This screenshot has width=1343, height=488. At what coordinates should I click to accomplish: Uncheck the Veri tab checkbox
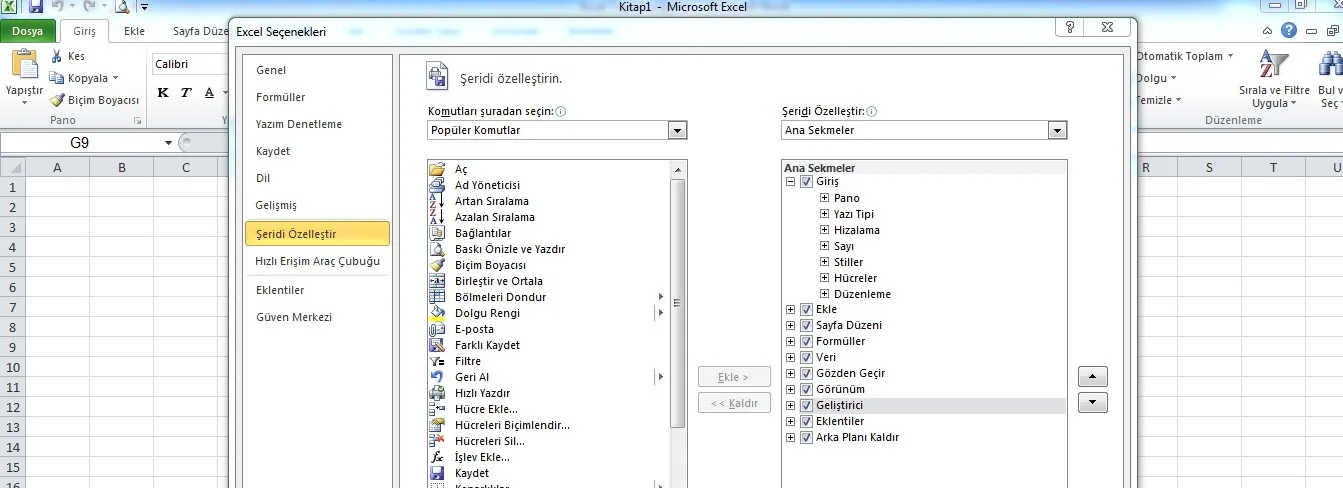(x=806, y=357)
